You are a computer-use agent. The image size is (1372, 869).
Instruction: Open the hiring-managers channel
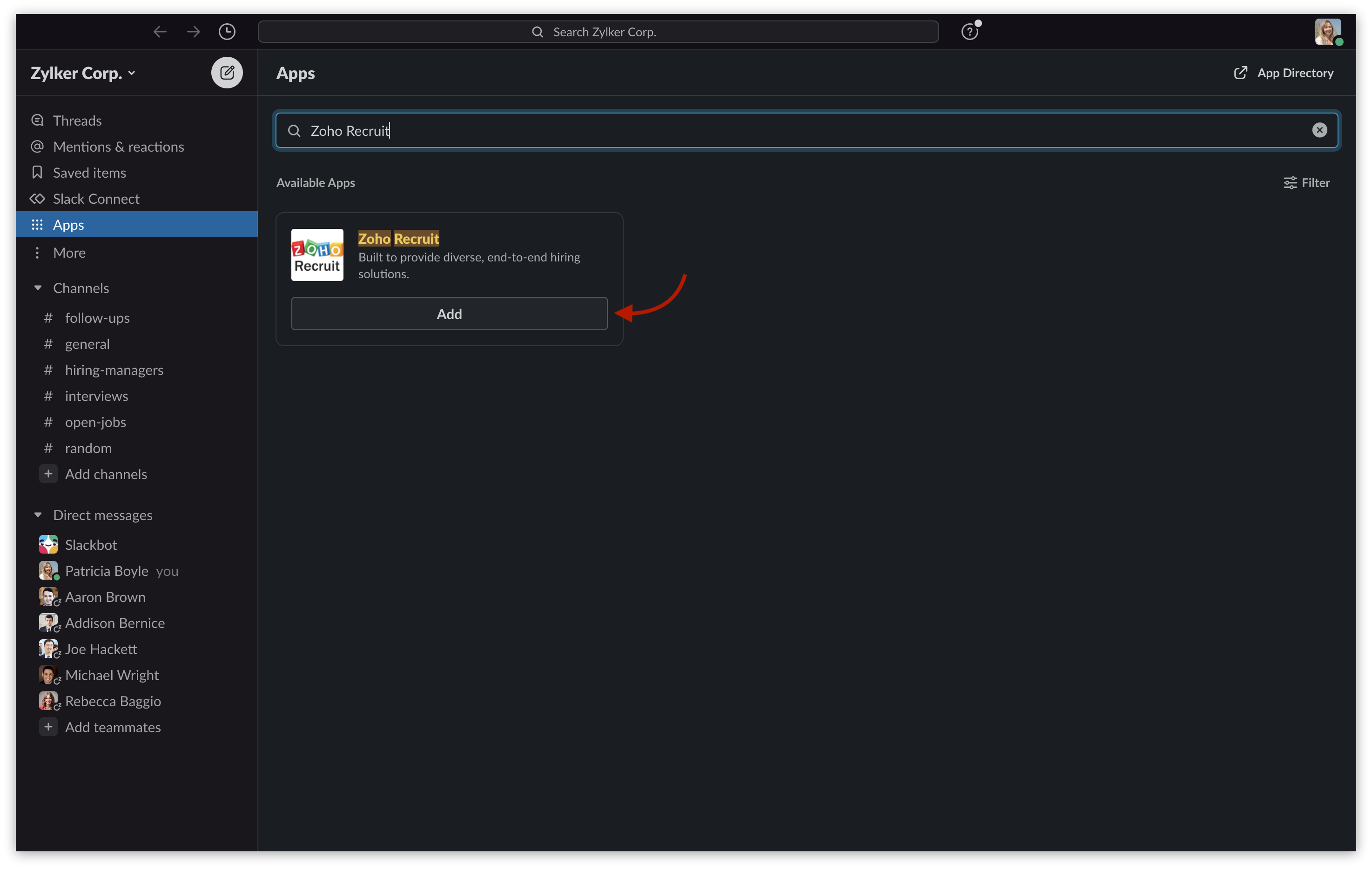click(x=114, y=370)
